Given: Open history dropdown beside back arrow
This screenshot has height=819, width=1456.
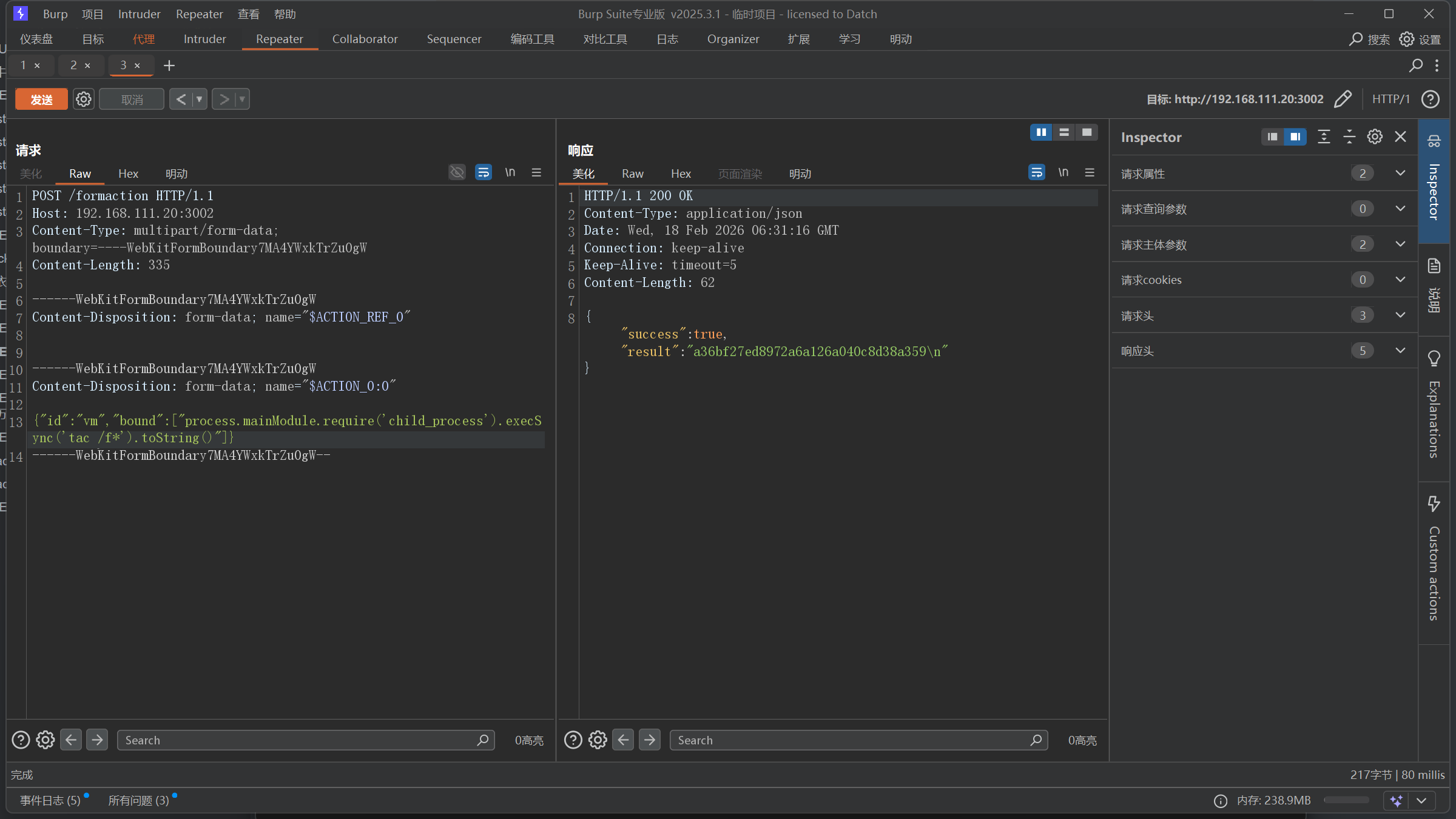Looking at the screenshot, I should click(x=199, y=99).
